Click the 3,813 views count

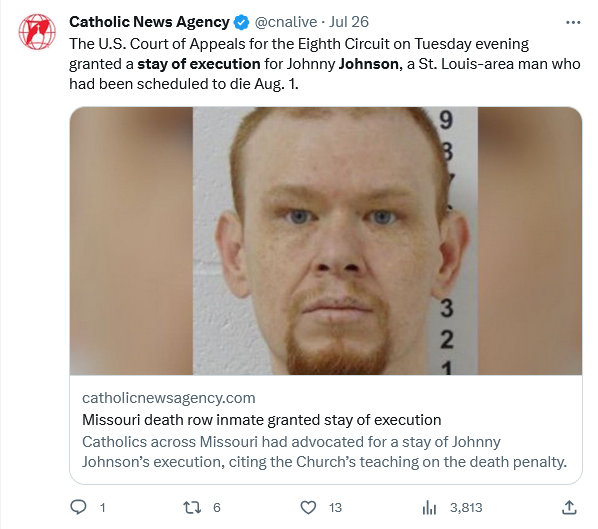466,508
